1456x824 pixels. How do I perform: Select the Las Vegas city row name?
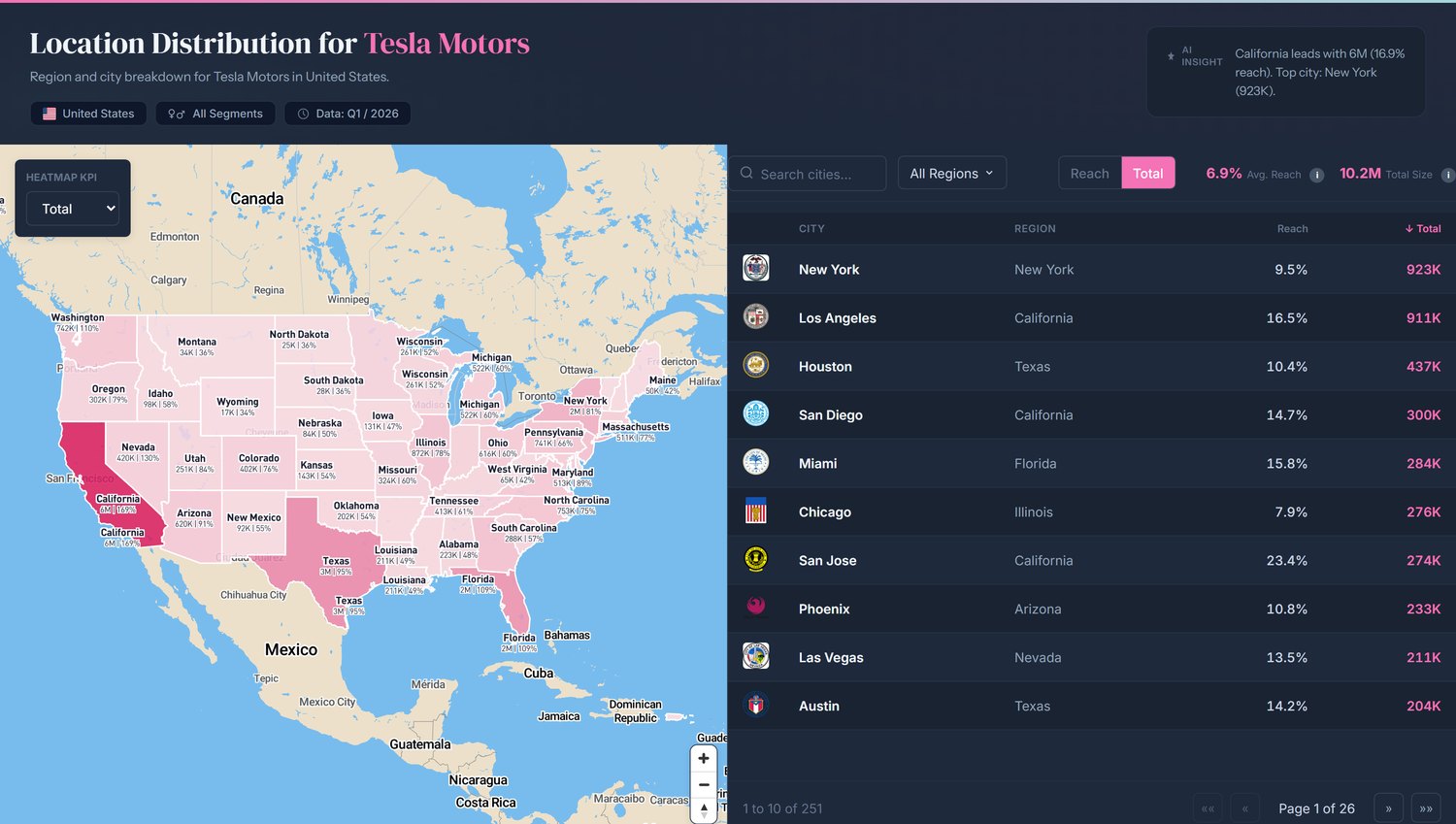pos(831,658)
